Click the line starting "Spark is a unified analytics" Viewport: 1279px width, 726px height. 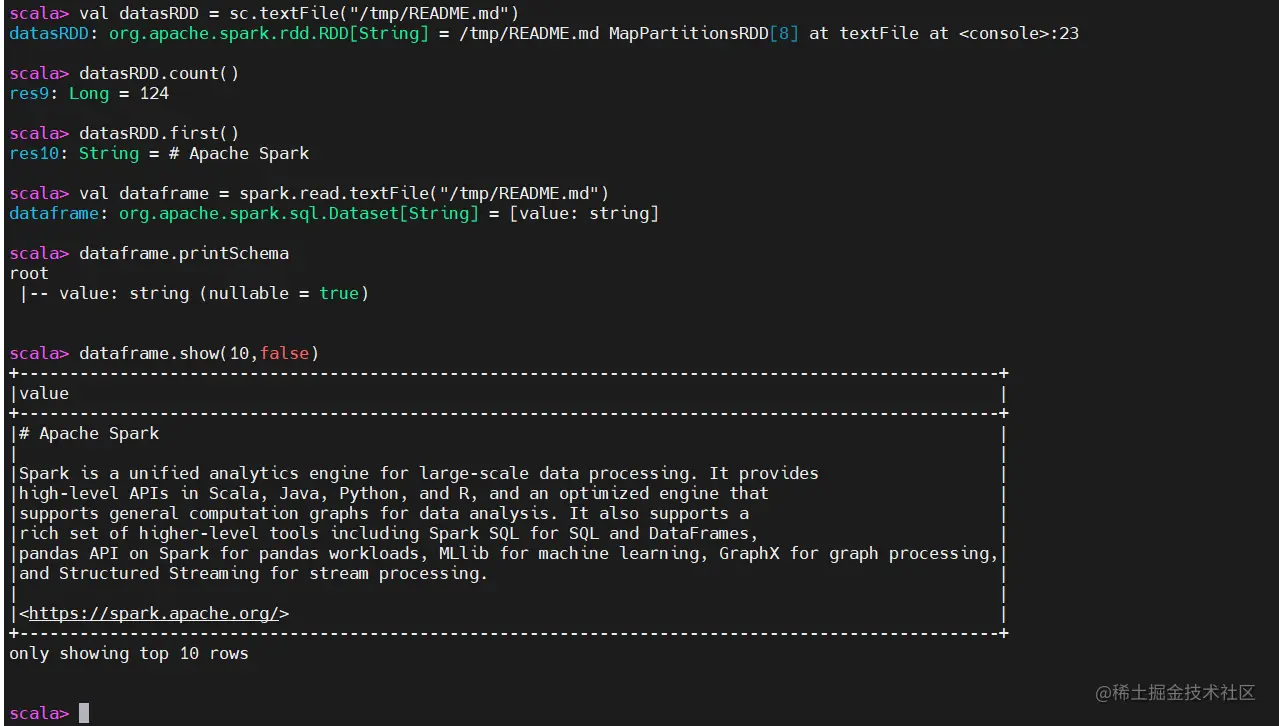[x=419, y=473]
